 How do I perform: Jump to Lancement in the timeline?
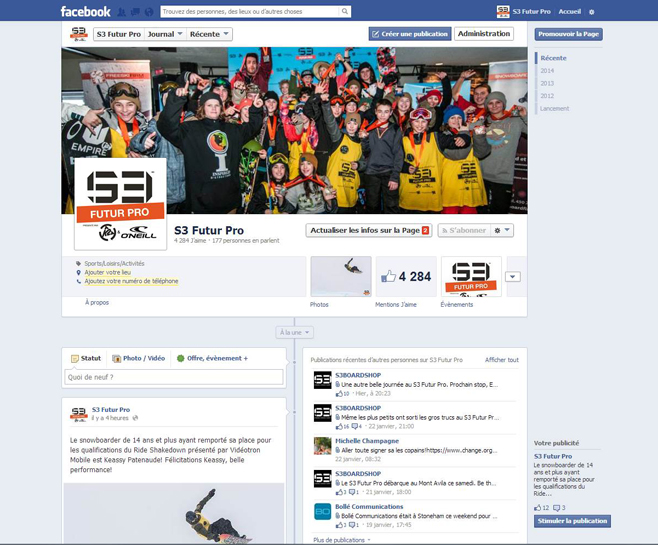click(x=554, y=108)
